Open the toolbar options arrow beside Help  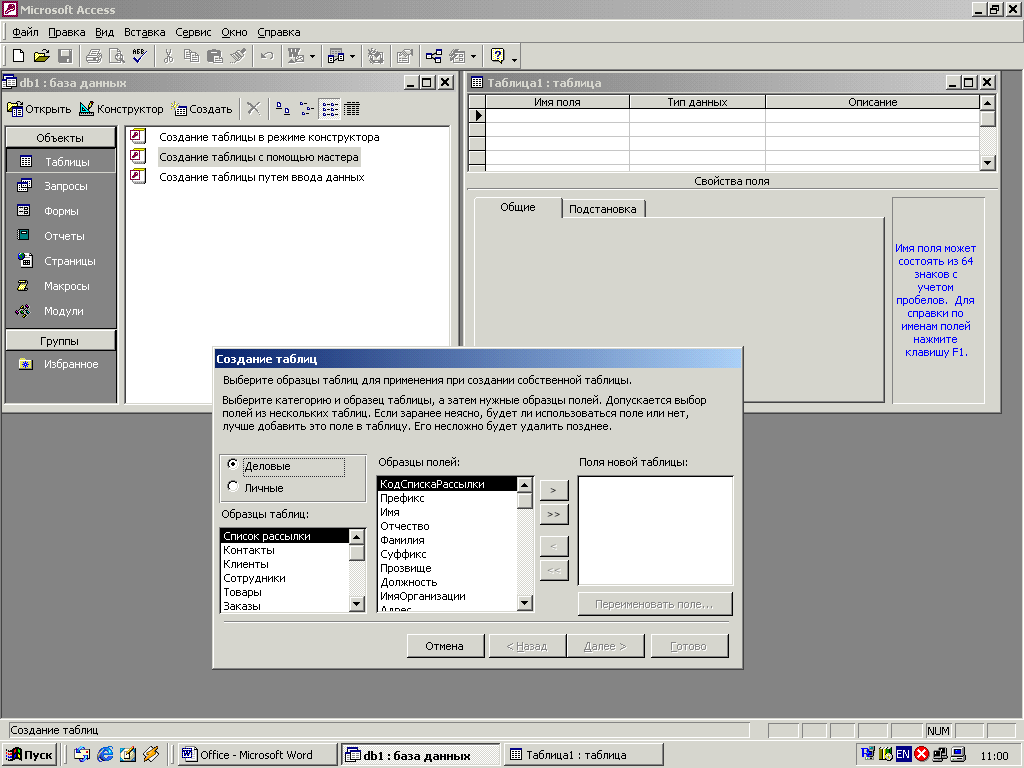[515, 59]
